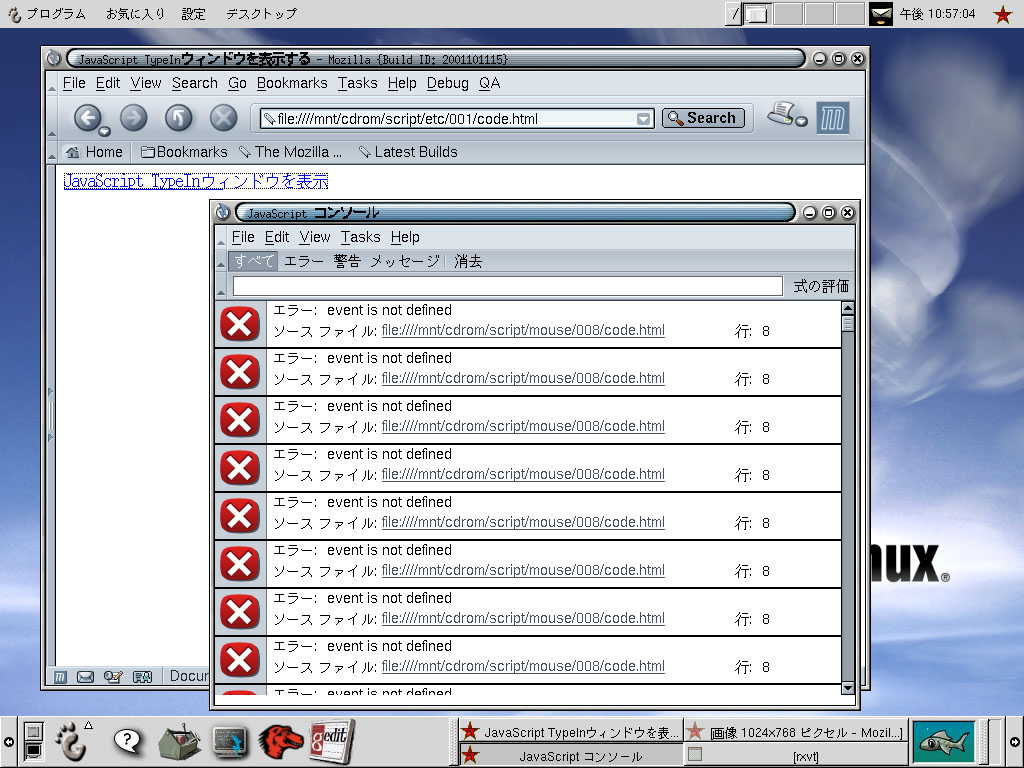Open the Debug menu in Mozilla

coord(447,83)
